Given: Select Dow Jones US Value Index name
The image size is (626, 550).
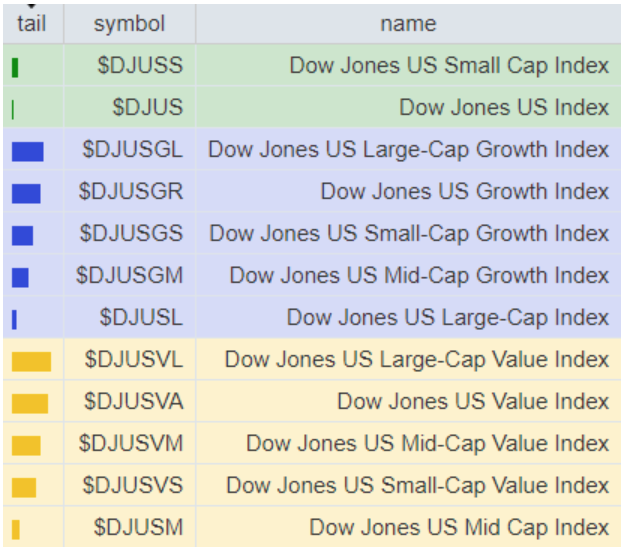Looking at the screenshot, I should (473, 402).
